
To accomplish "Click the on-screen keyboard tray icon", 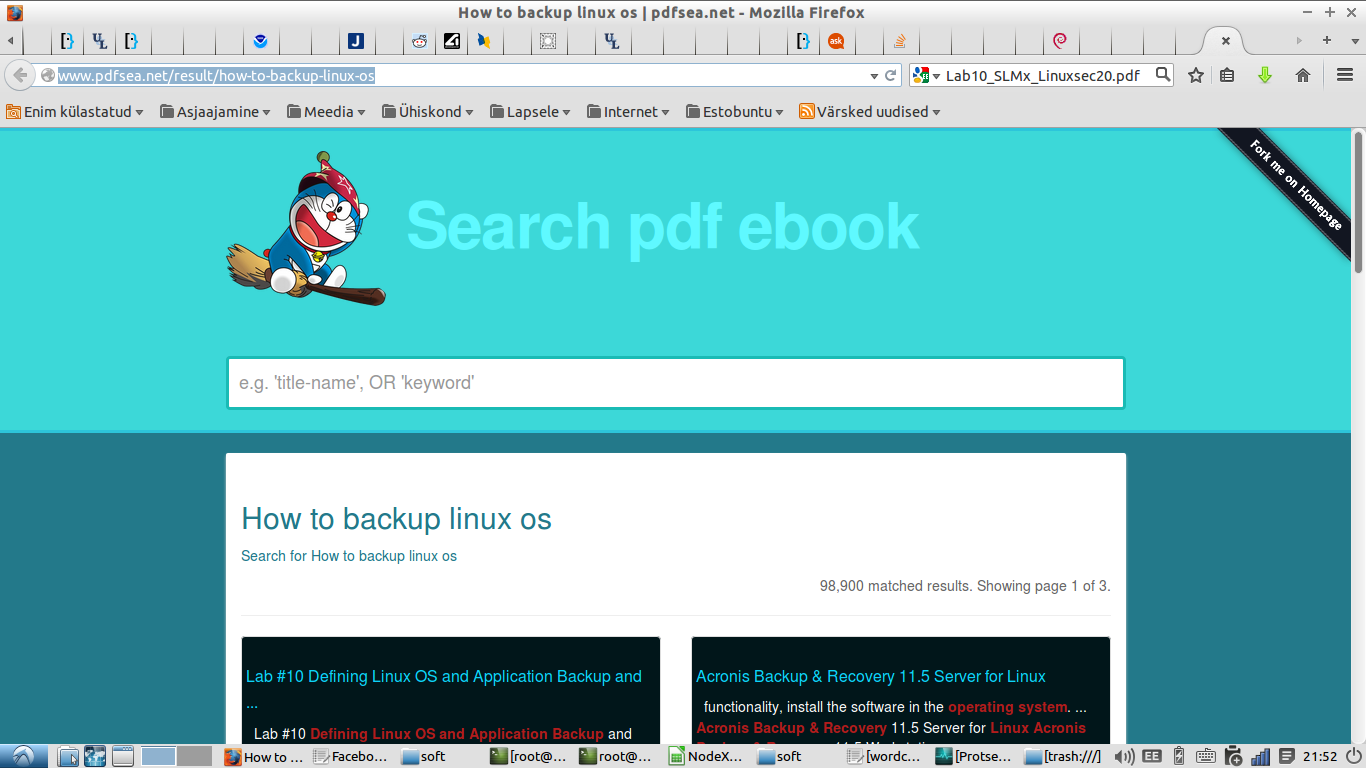I will (x=1205, y=757).
